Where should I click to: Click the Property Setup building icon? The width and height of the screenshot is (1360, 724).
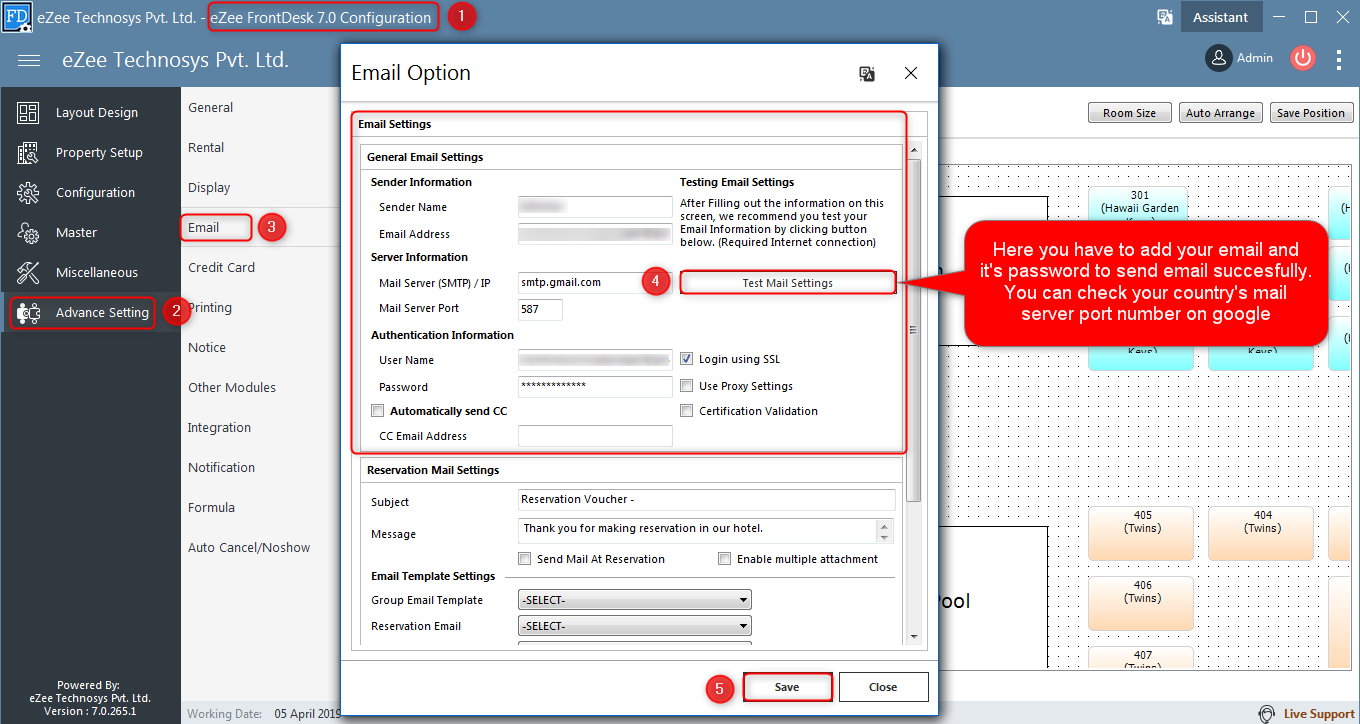pos(28,153)
